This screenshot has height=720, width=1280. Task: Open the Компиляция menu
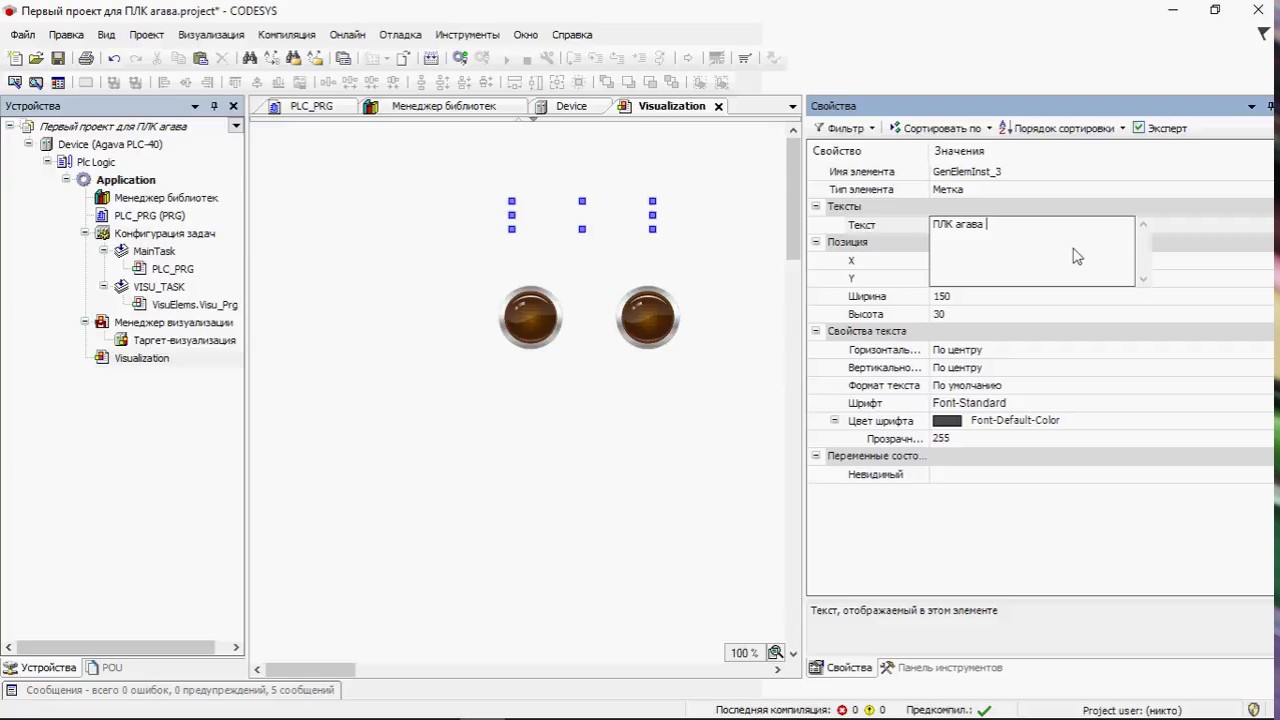286,35
